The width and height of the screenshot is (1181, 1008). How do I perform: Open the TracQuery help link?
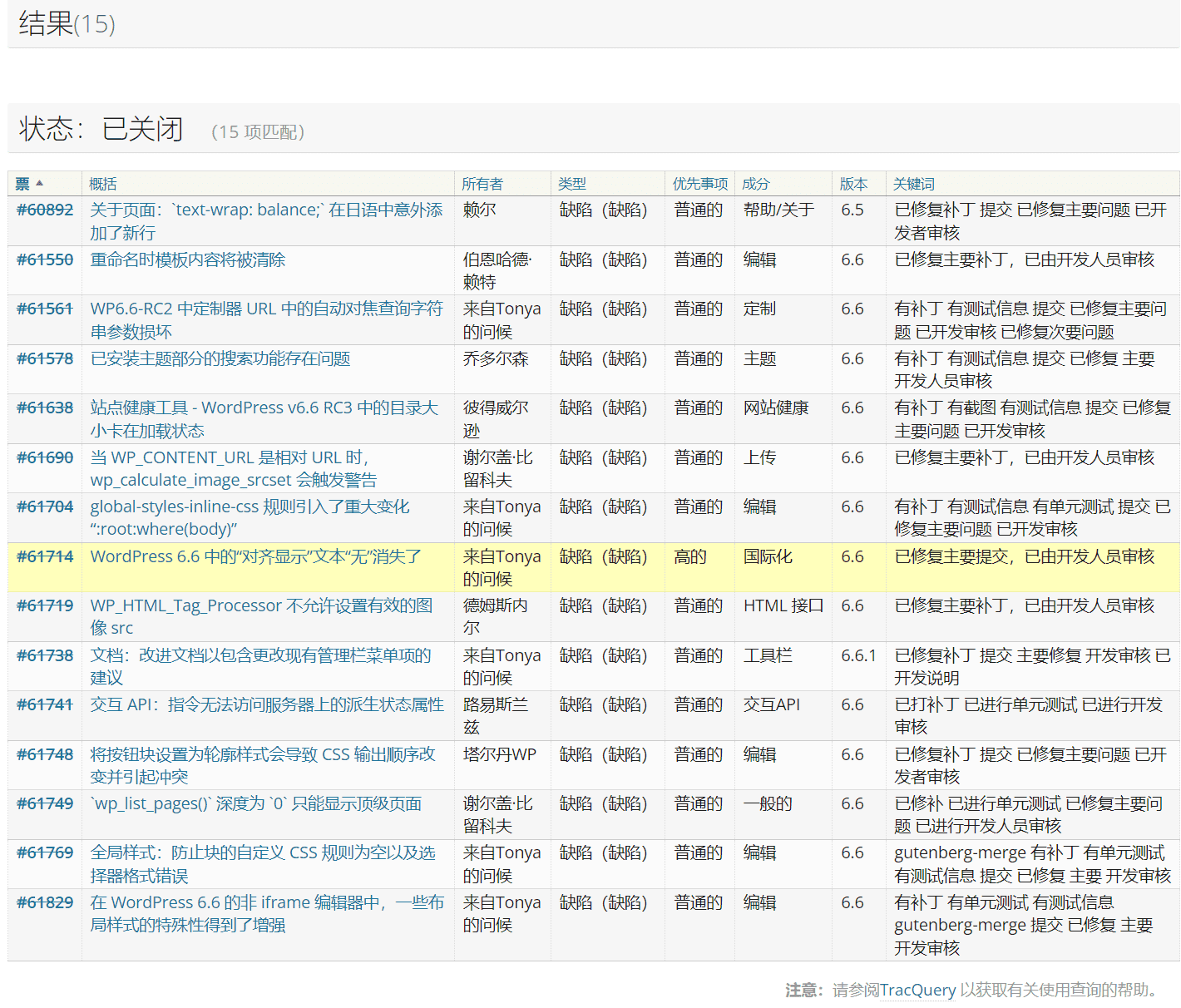[x=917, y=990]
